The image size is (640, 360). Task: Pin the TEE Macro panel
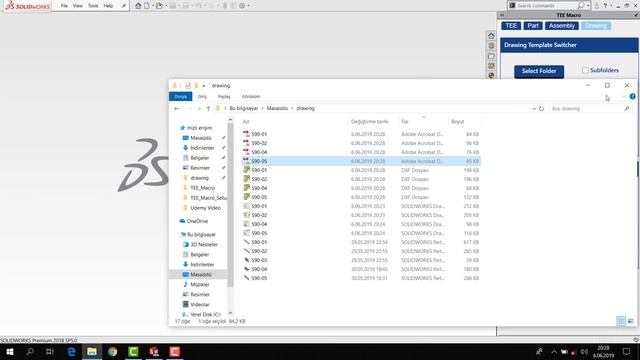[x=636, y=15]
